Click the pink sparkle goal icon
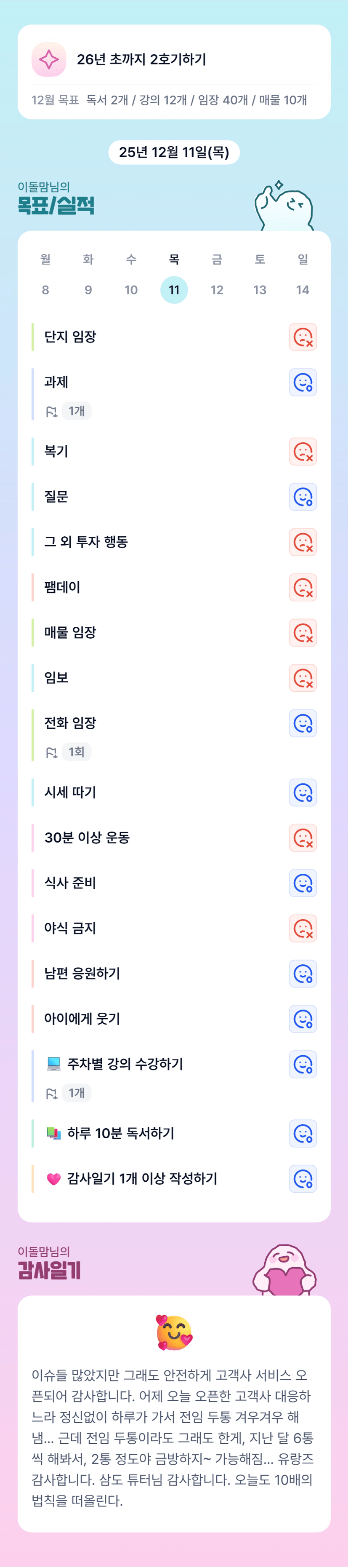The image size is (348, 1568). (x=49, y=60)
